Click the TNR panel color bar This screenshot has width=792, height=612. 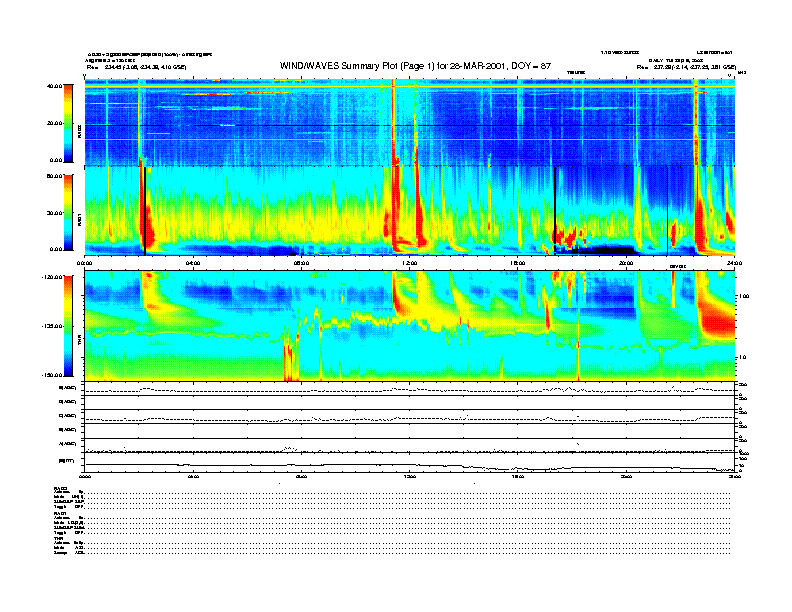pyautogui.click(x=68, y=326)
